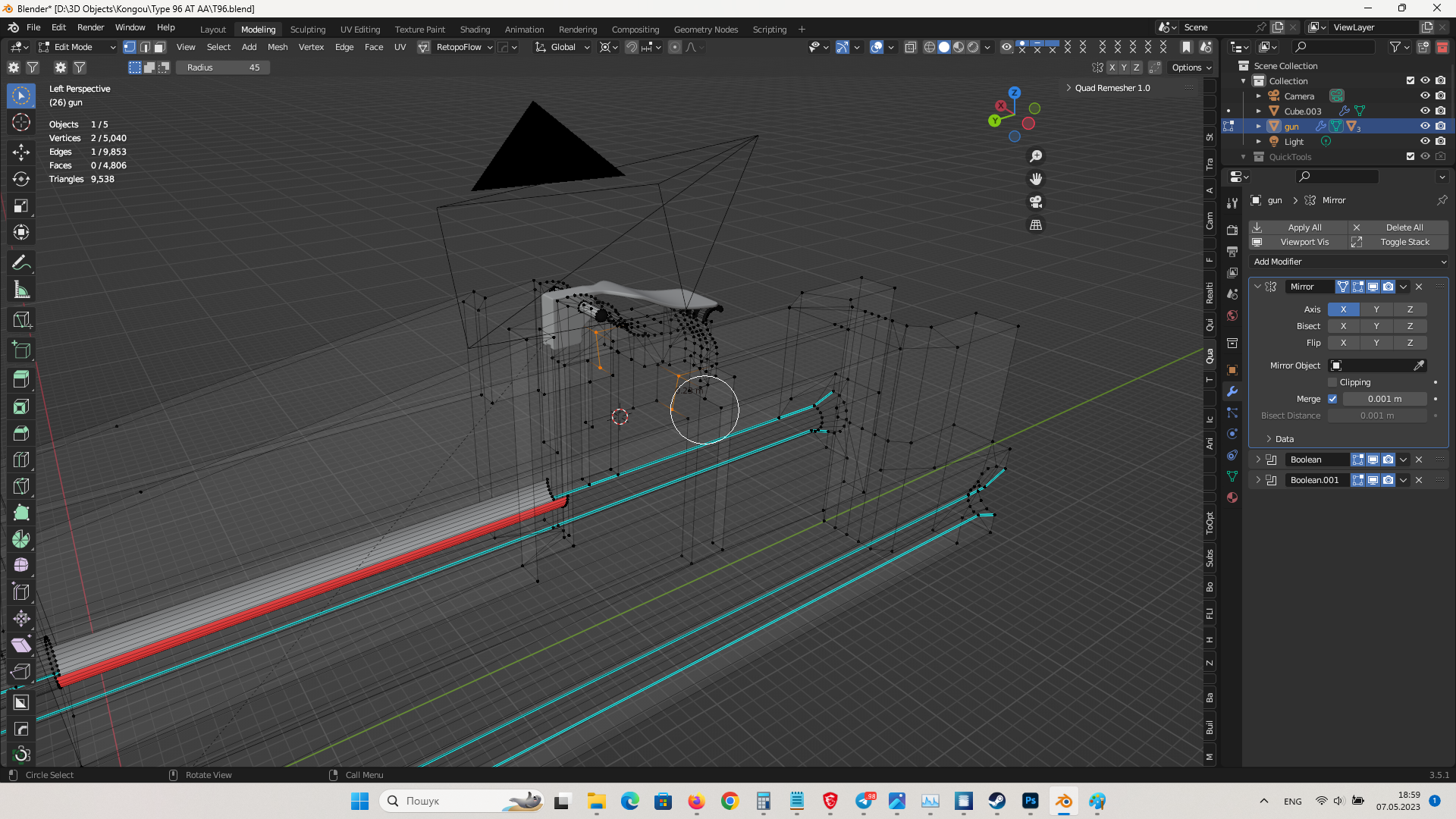Viewport: 1456px width, 819px height.
Task: Switch to the Sculpting workspace tab
Action: click(307, 30)
